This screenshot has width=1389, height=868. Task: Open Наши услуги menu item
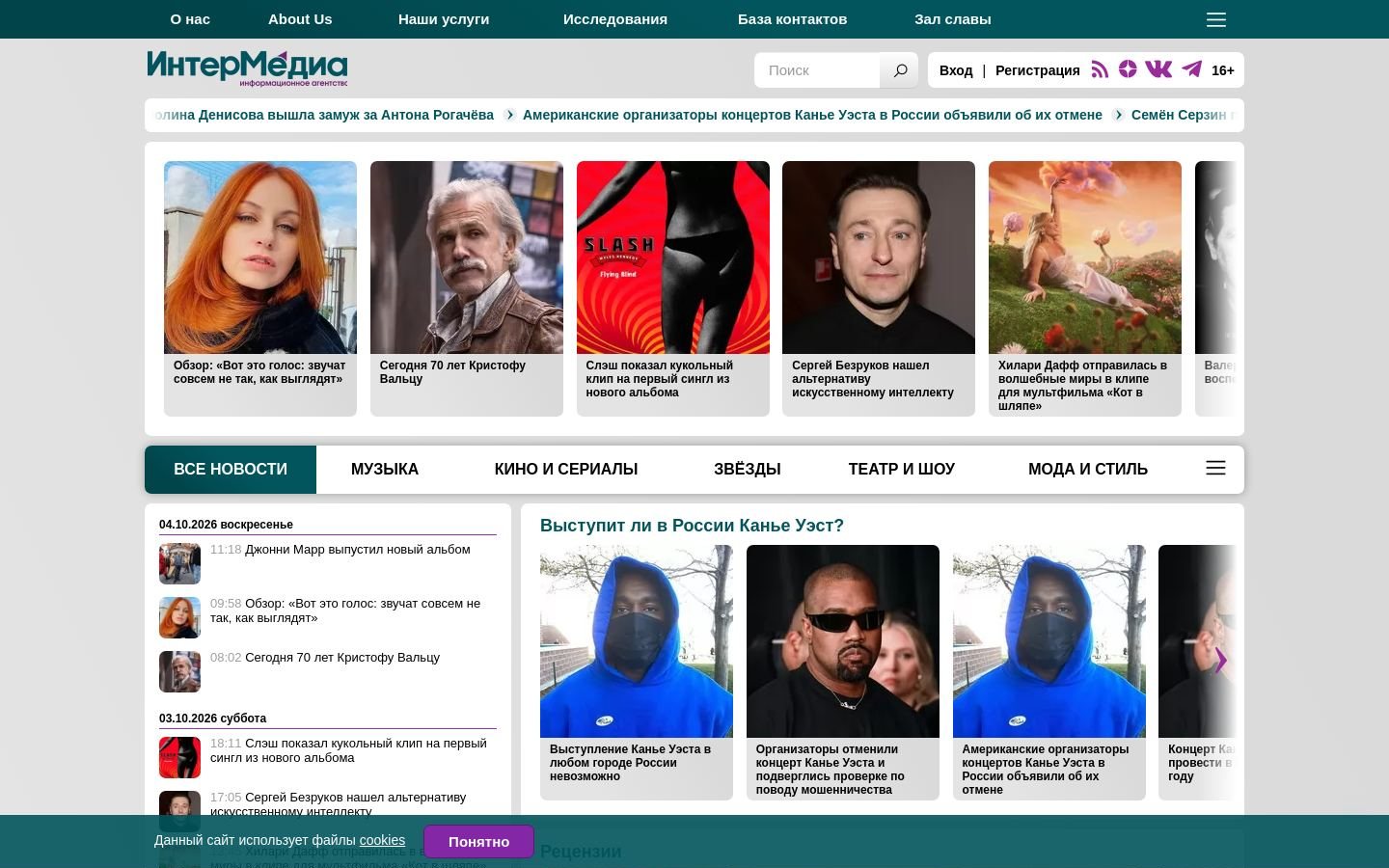click(x=444, y=19)
